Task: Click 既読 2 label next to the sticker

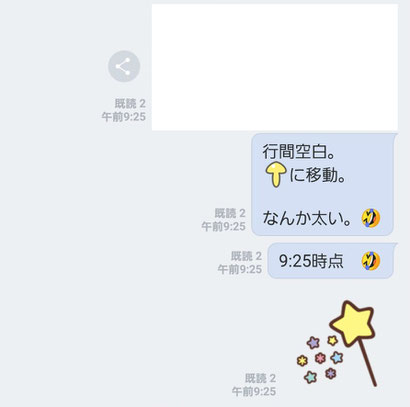Action: 260,378
